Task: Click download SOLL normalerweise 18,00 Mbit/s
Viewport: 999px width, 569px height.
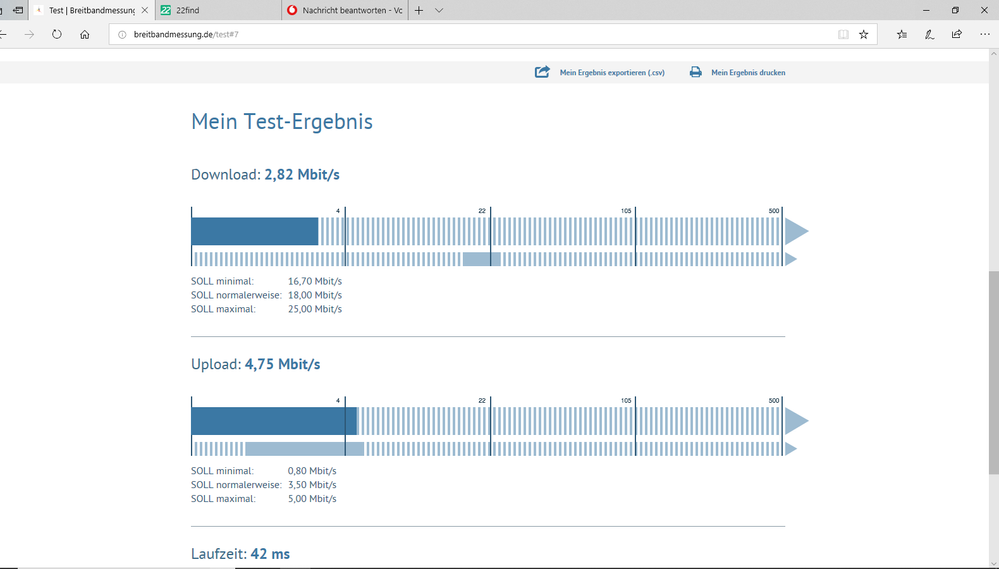Action: pyautogui.click(x=266, y=295)
